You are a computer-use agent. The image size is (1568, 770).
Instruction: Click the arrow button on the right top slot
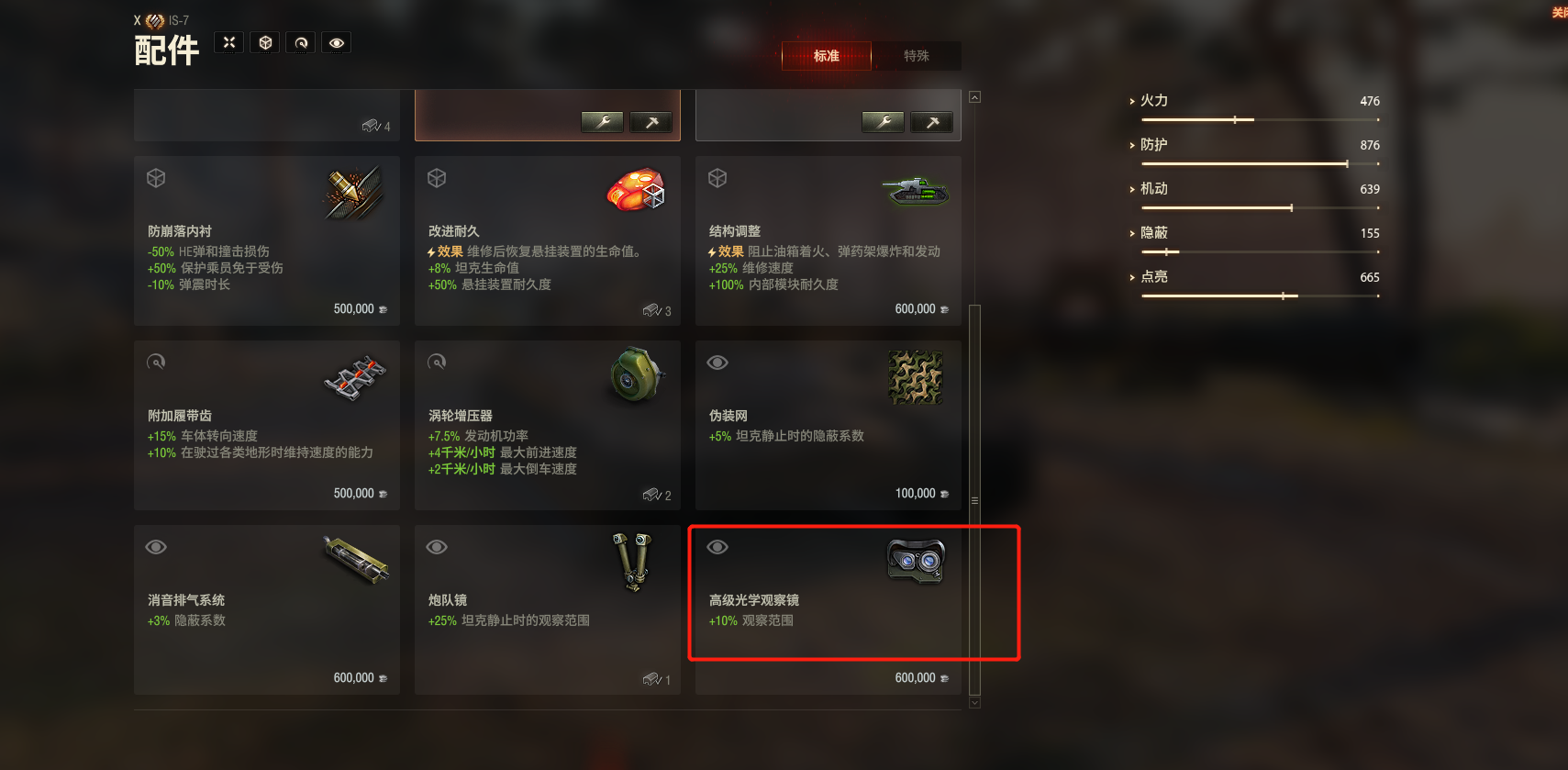pos(932,122)
